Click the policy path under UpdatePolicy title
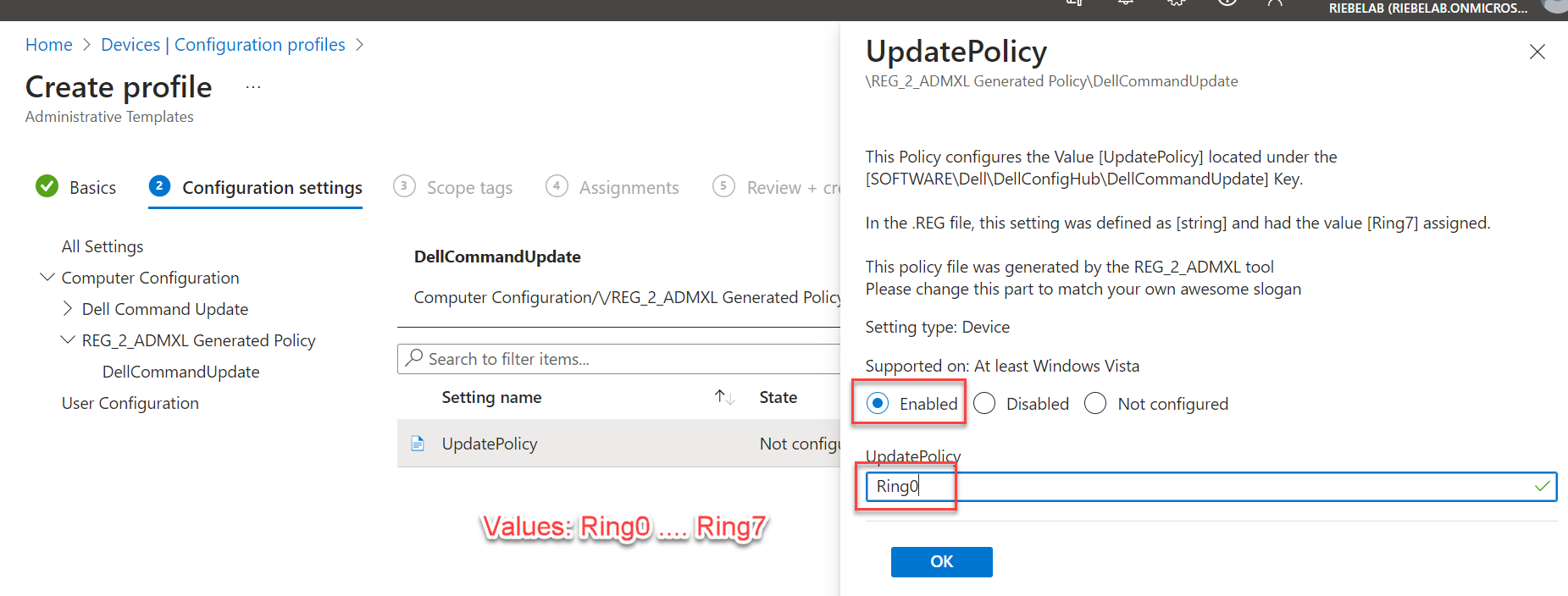 click(x=1051, y=81)
